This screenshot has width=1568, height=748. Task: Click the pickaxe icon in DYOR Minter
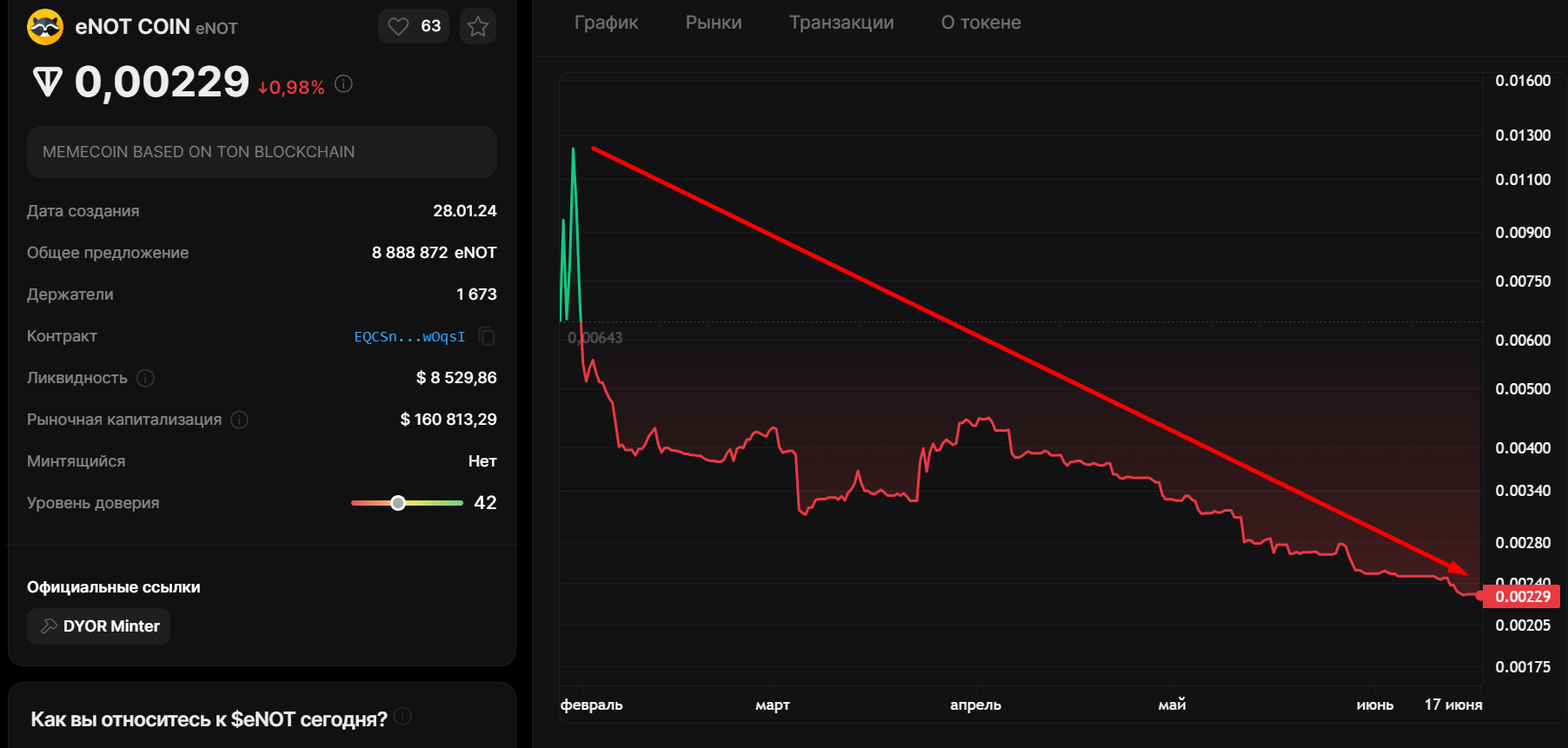(49, 626)
